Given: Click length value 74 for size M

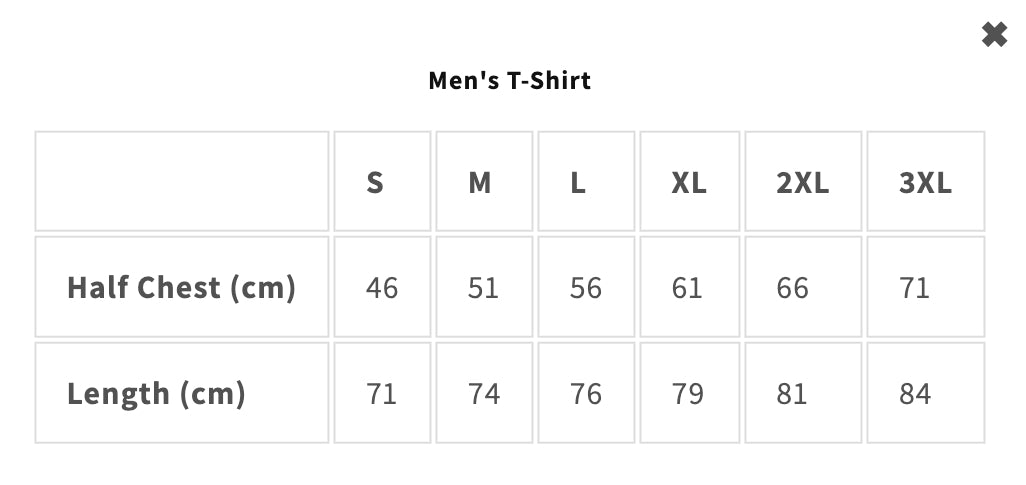Looking at the screenshot, I should click(484, 394).
